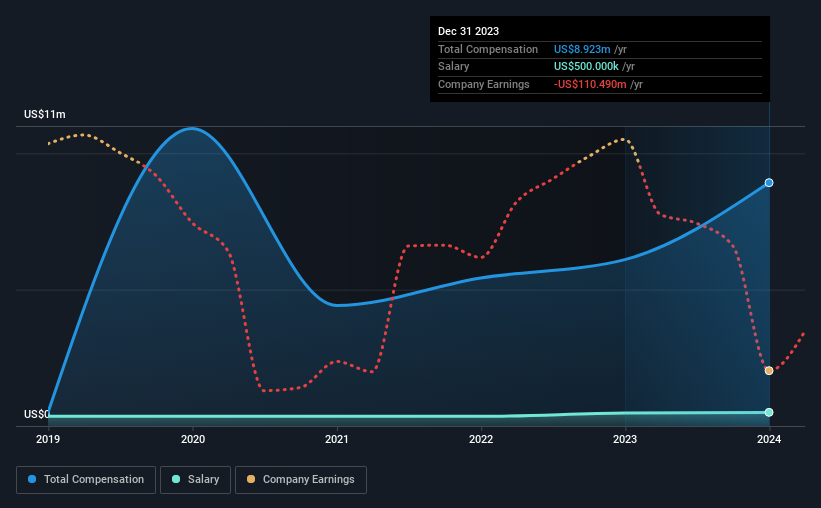The height and width of the screenshot is (508, 821).
Task: Click the US$0 y-axis label
Action: 37,414
